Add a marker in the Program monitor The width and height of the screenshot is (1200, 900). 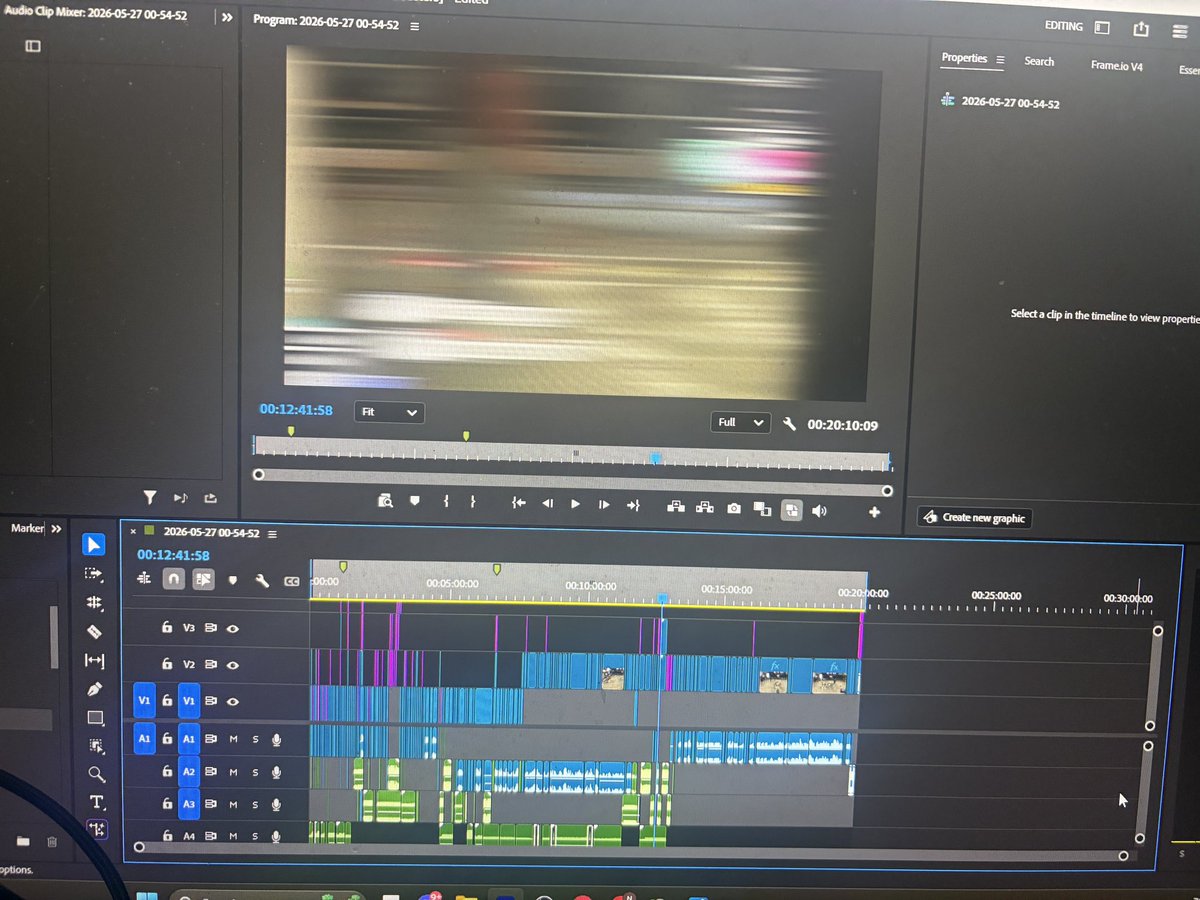pyautogui.click(x=415, y=503)
